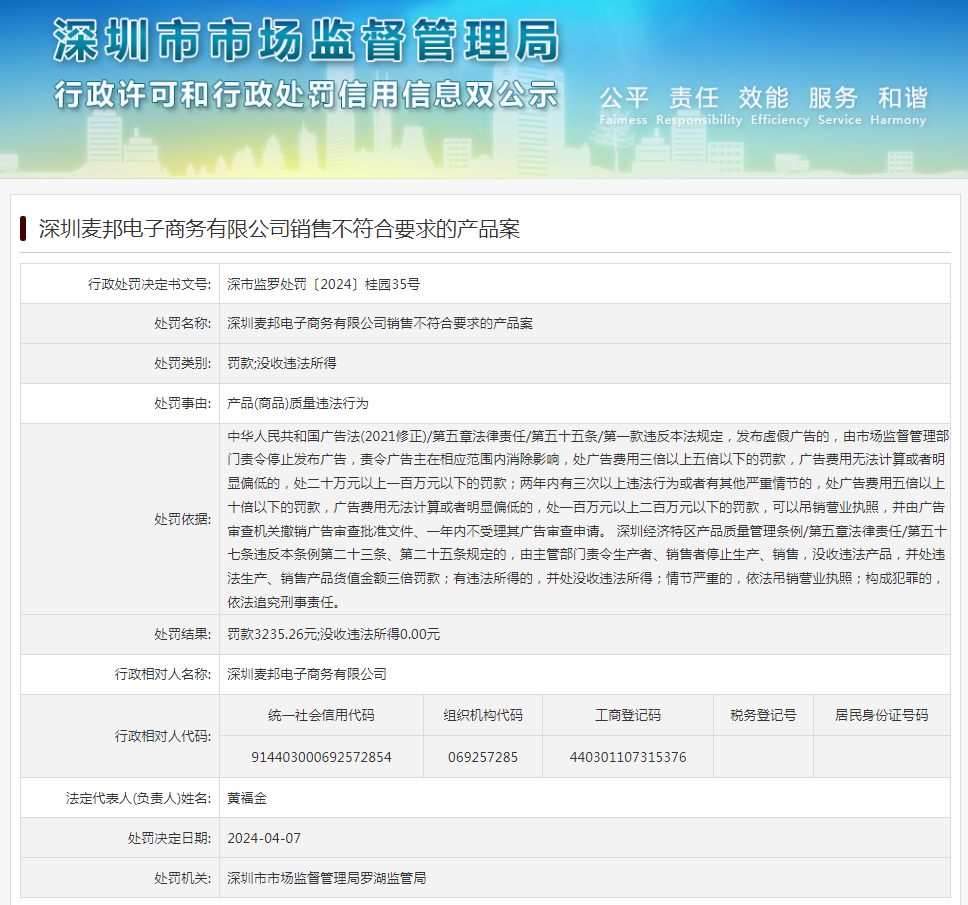Select the organization code 069257285
The width and height of the screenshot is (968, 905).
pyautogui.click(x=483, y=757)
